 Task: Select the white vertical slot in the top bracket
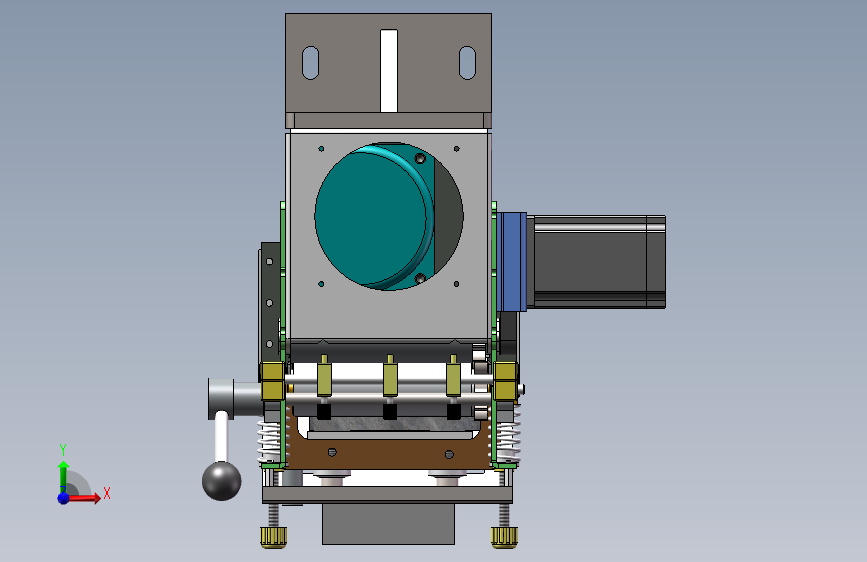coord(389,71)
